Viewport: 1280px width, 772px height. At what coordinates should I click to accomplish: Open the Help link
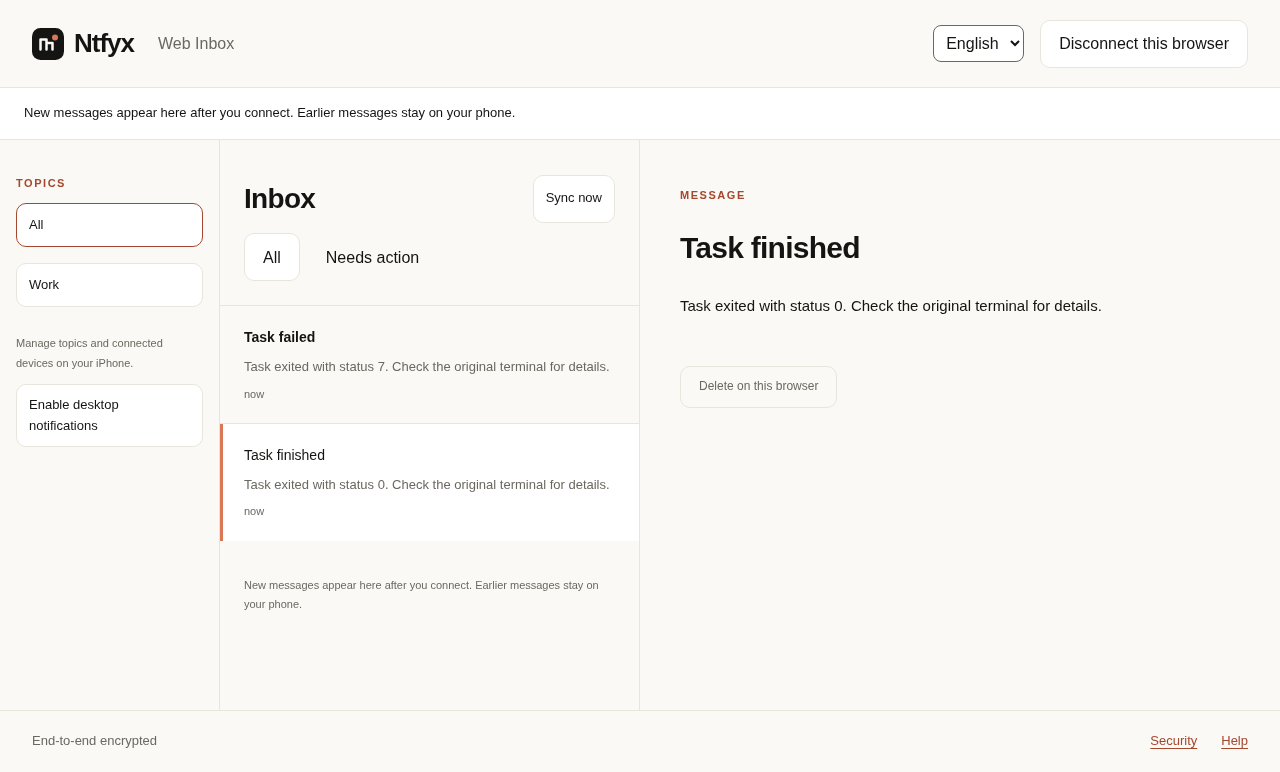1234,741
